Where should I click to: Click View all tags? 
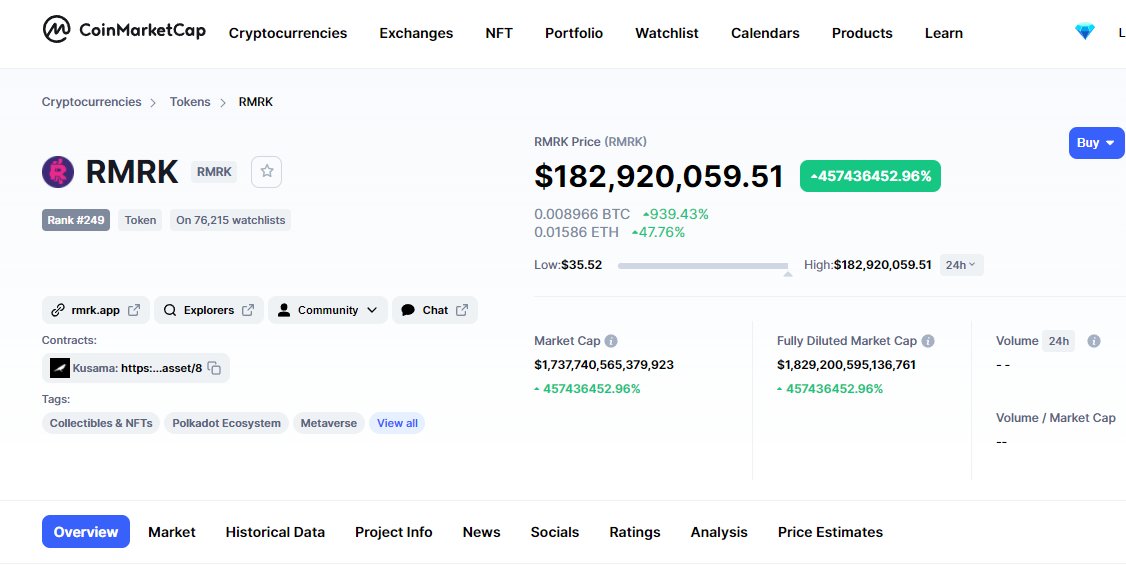coord(397,423)
